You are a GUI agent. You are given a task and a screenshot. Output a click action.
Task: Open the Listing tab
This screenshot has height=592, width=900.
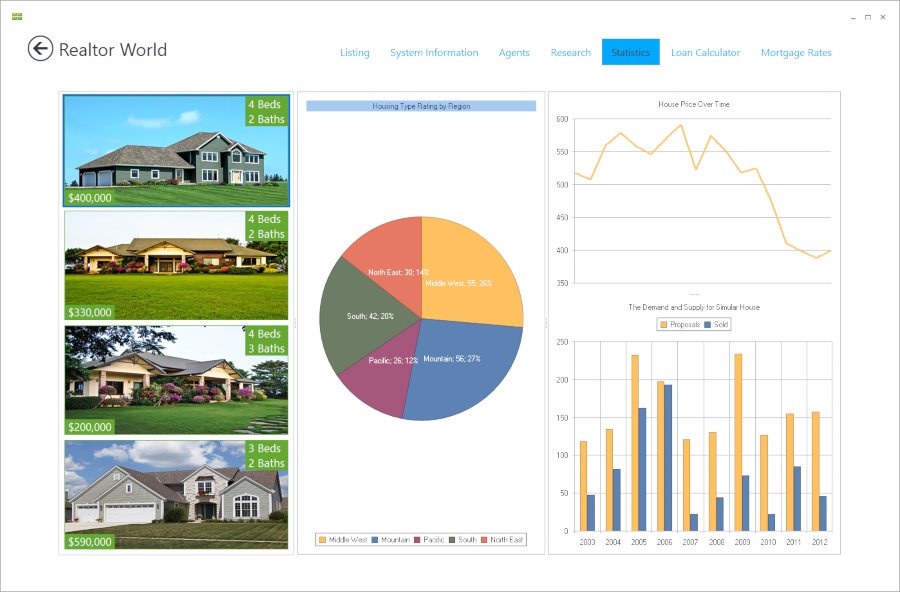click(x=354, y=53)
